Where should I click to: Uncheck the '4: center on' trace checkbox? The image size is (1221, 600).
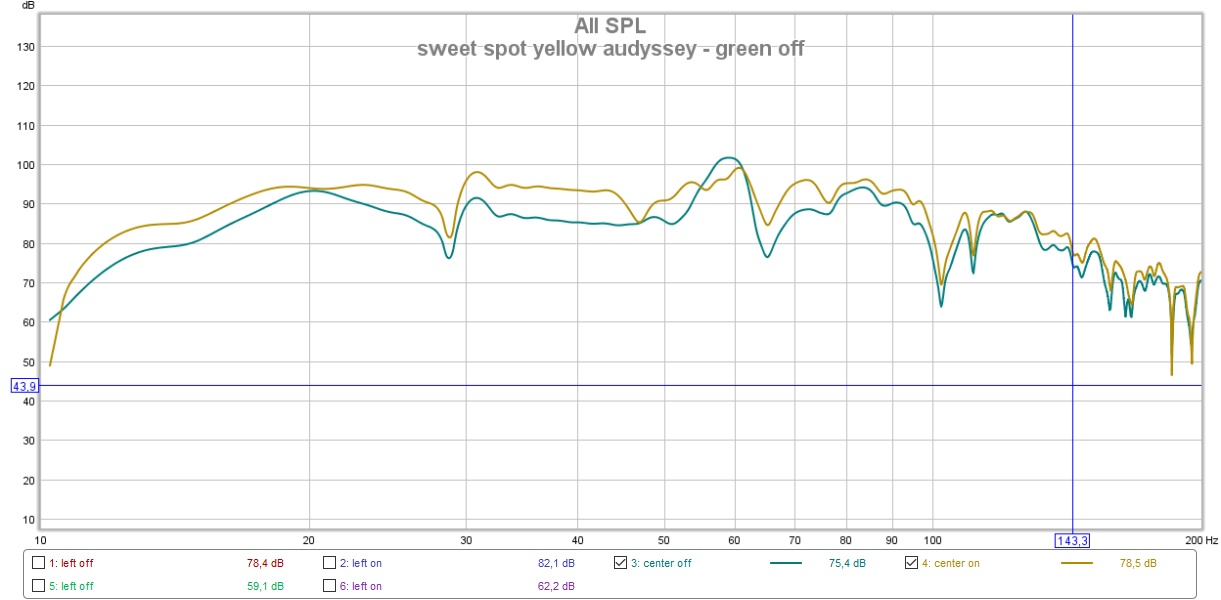pyautogui.click(x=911, y=563)
